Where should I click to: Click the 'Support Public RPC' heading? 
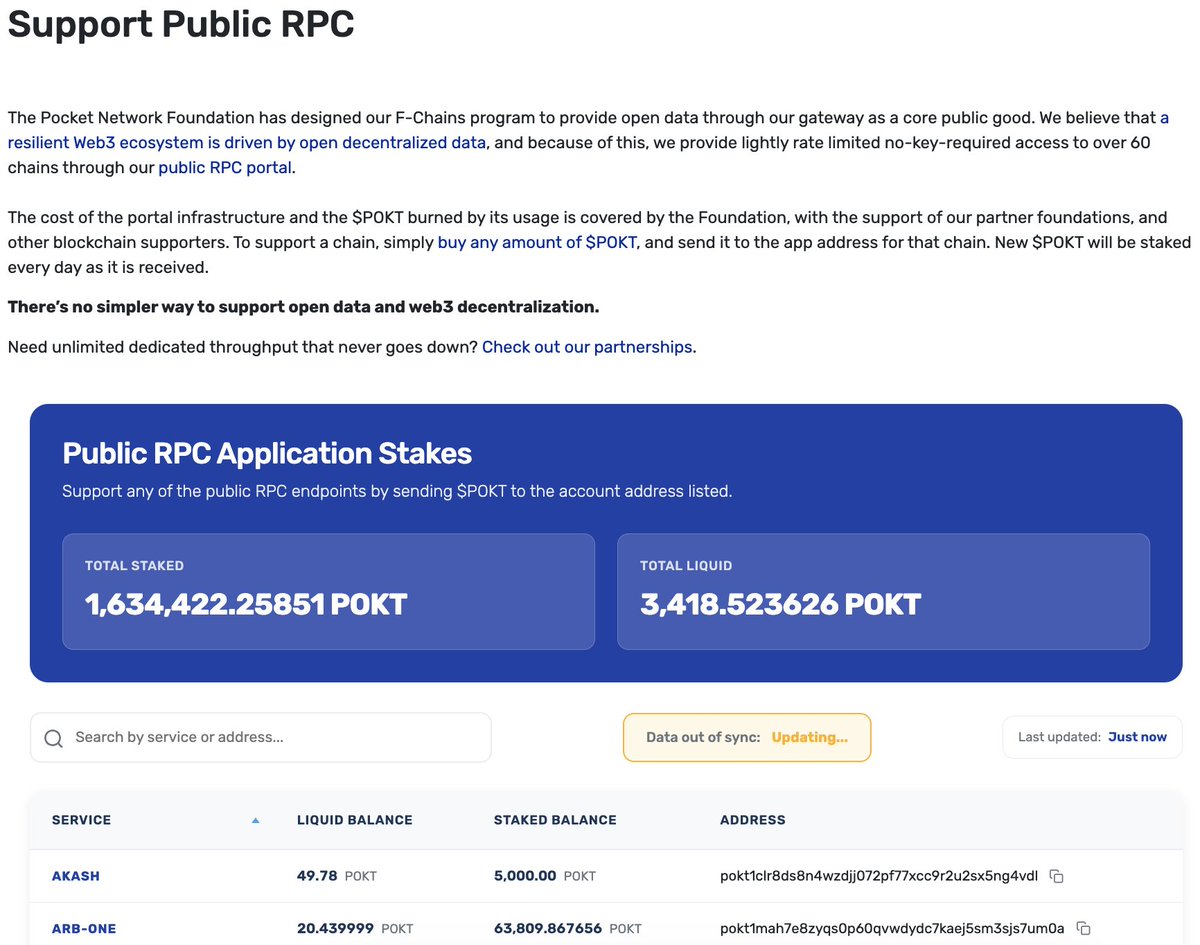click(x=181, y=23)
